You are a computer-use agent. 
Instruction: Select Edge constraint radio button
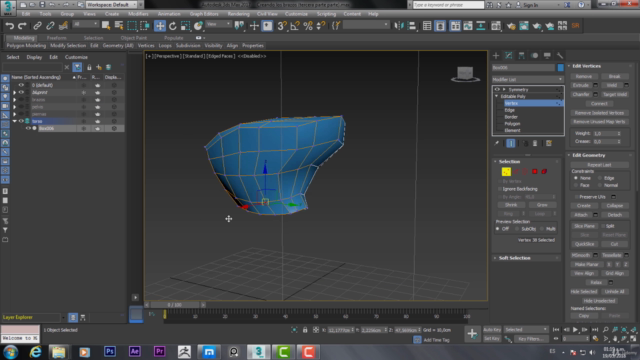coord(600,178)
